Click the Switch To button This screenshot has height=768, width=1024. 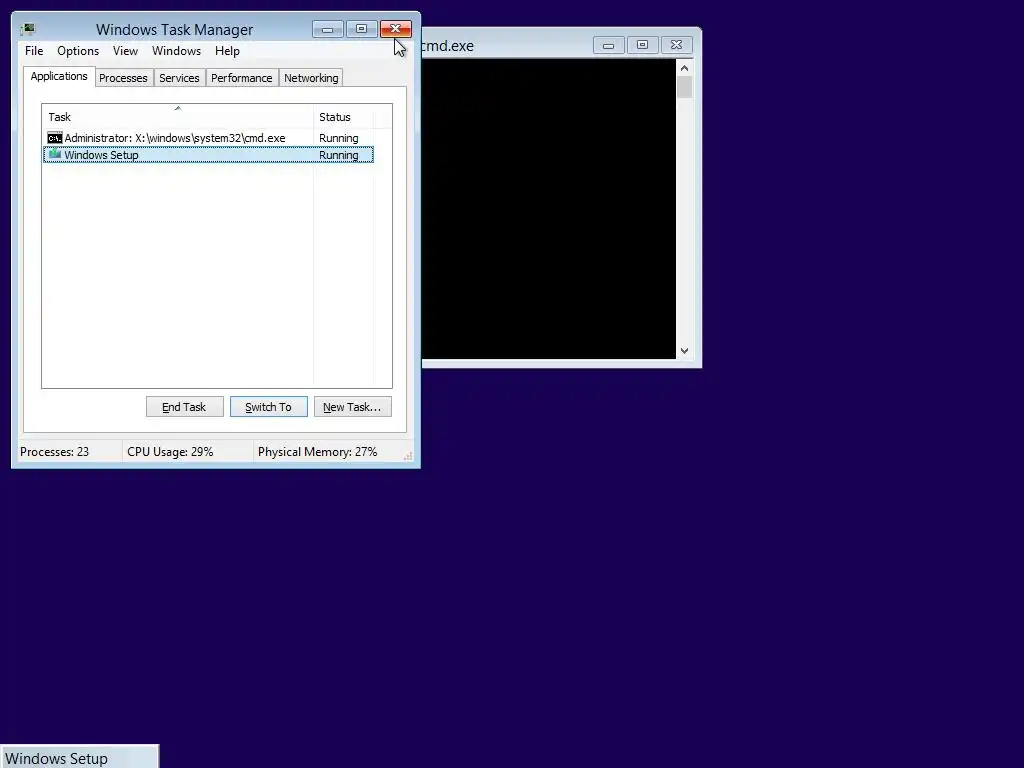tap(268, 407)
